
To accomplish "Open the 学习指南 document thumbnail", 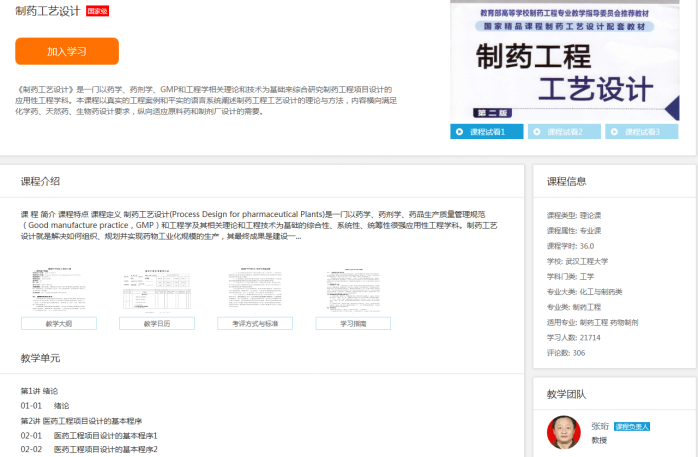I will pos(352,291).
